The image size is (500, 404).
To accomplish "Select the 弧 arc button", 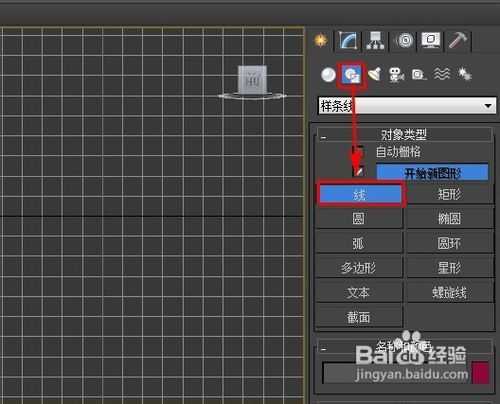I will click(x=359, y=243).
